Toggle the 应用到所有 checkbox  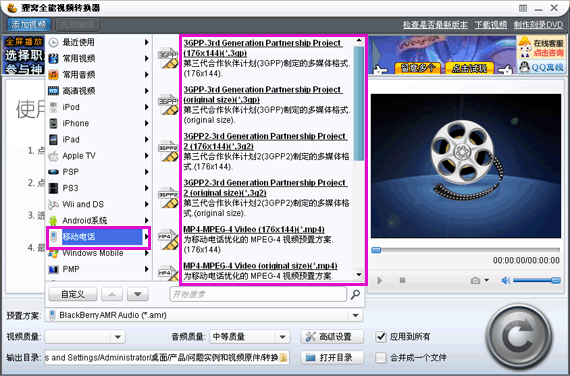[x=381, y=337]
